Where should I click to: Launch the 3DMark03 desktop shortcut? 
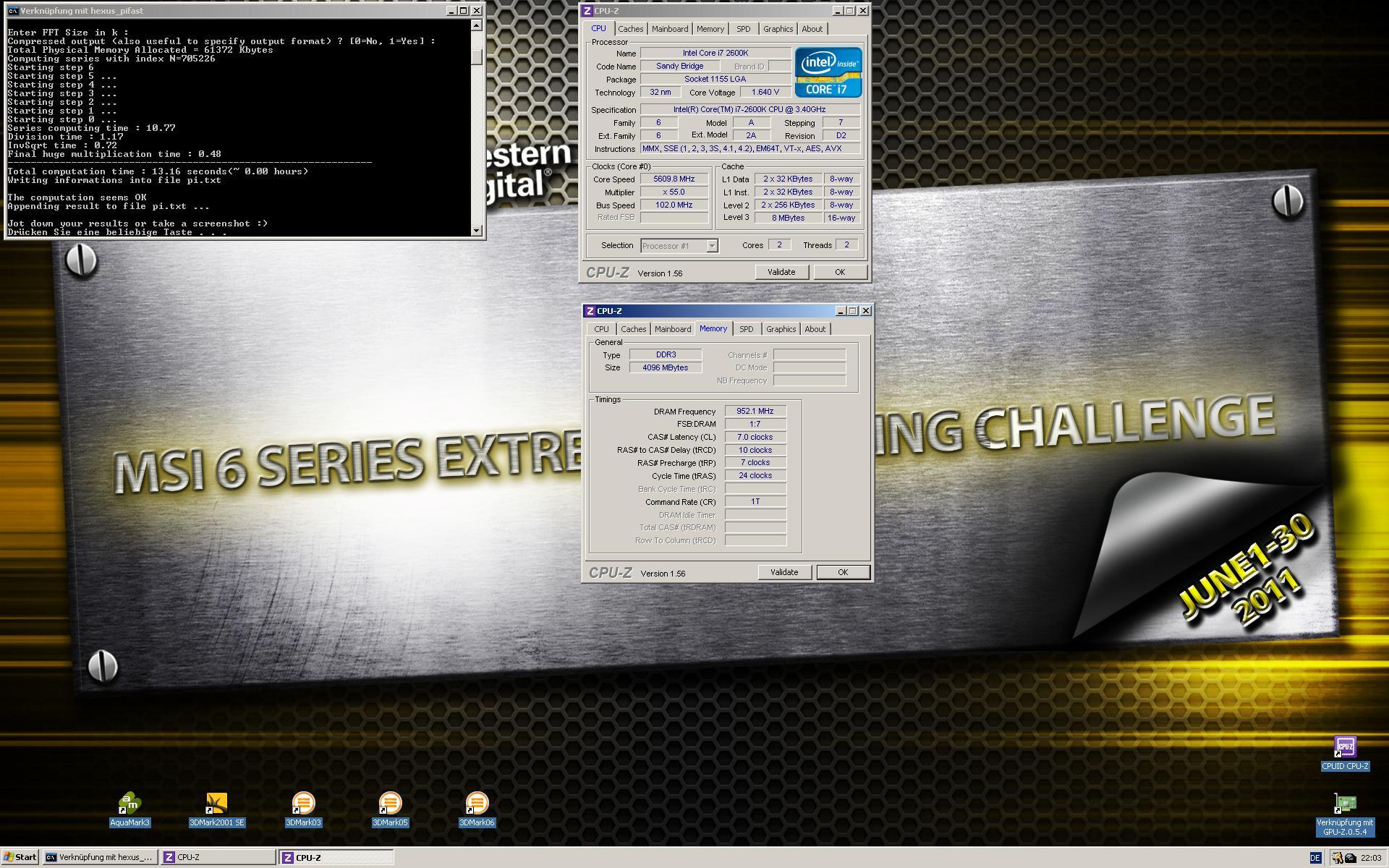point(303,809)
